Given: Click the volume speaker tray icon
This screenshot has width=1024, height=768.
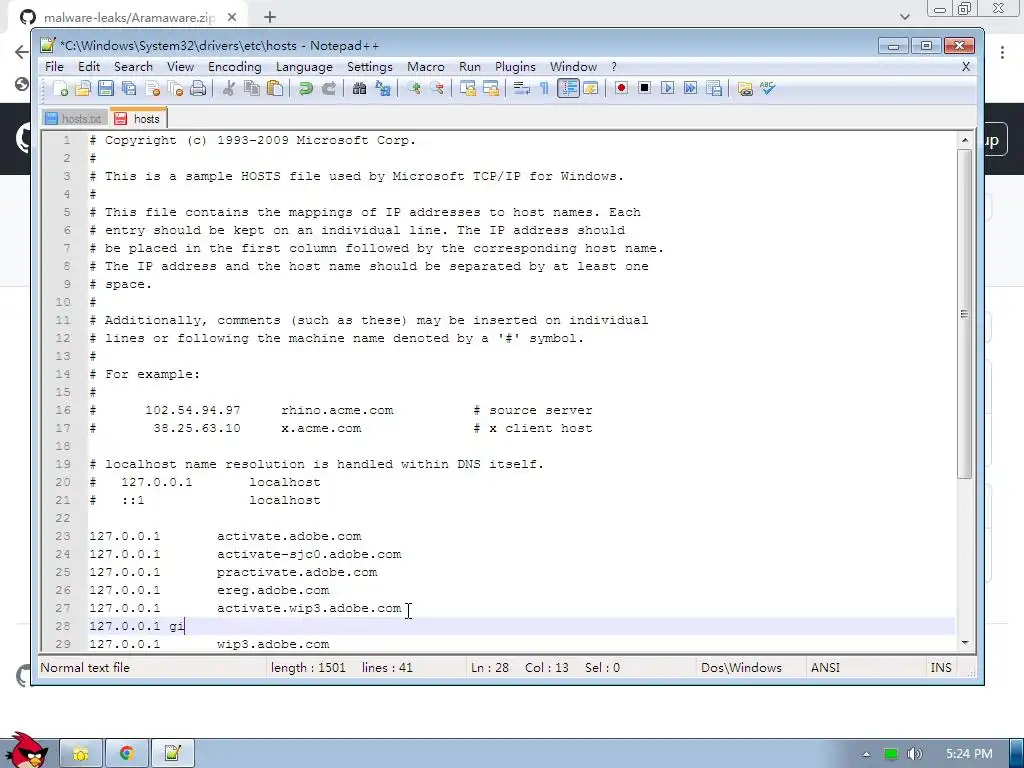Looking at the screenshot, I should point(915,754).
